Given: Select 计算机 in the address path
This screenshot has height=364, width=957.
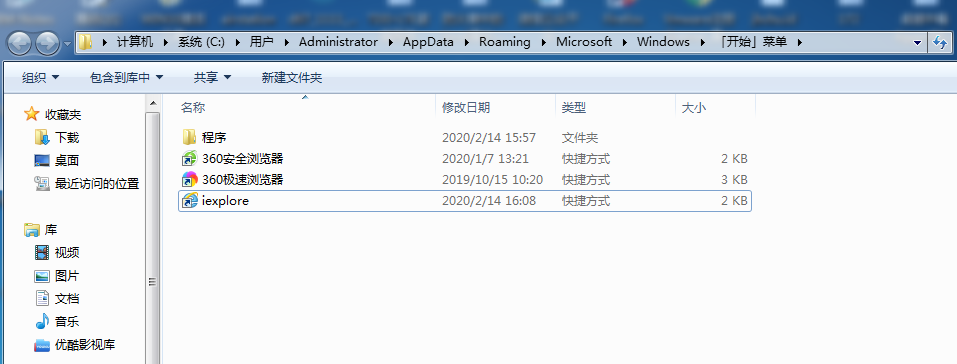Looking at the screenshot, I should [x=135, y=42].
